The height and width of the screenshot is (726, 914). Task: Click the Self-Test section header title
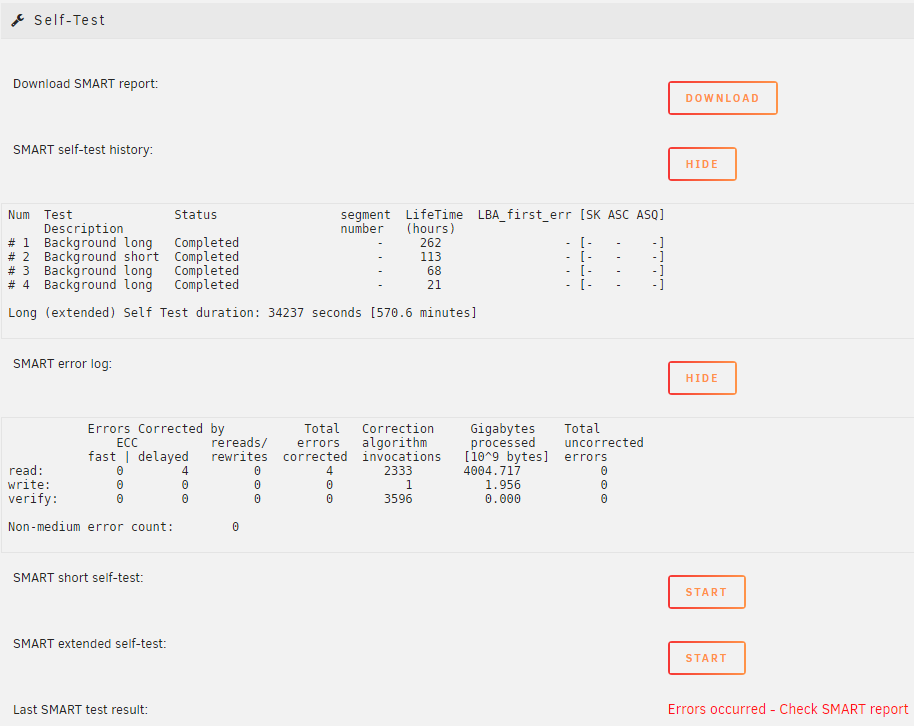(69, 20)
